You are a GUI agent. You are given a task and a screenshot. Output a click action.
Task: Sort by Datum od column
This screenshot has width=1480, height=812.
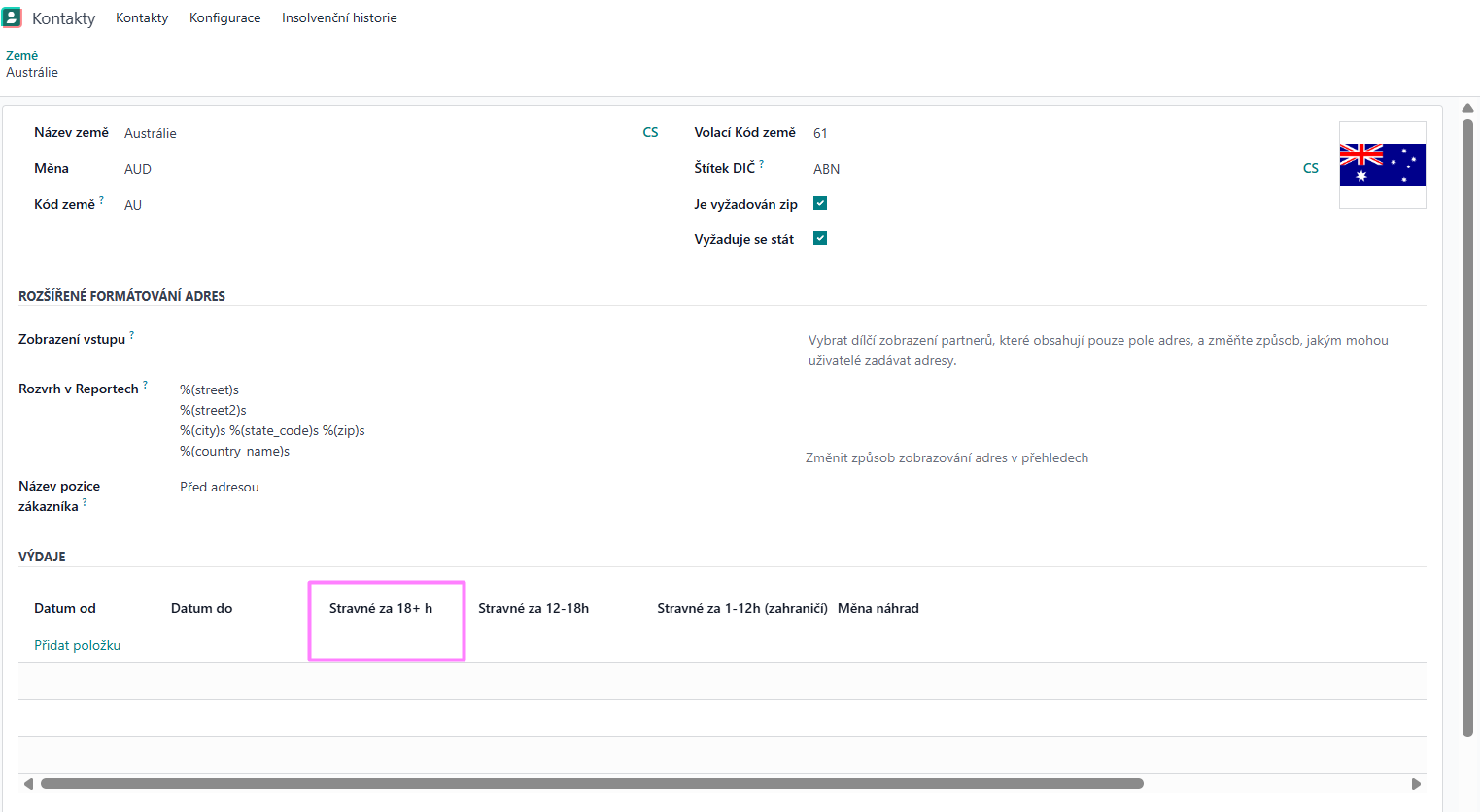(x=65, y=608)
